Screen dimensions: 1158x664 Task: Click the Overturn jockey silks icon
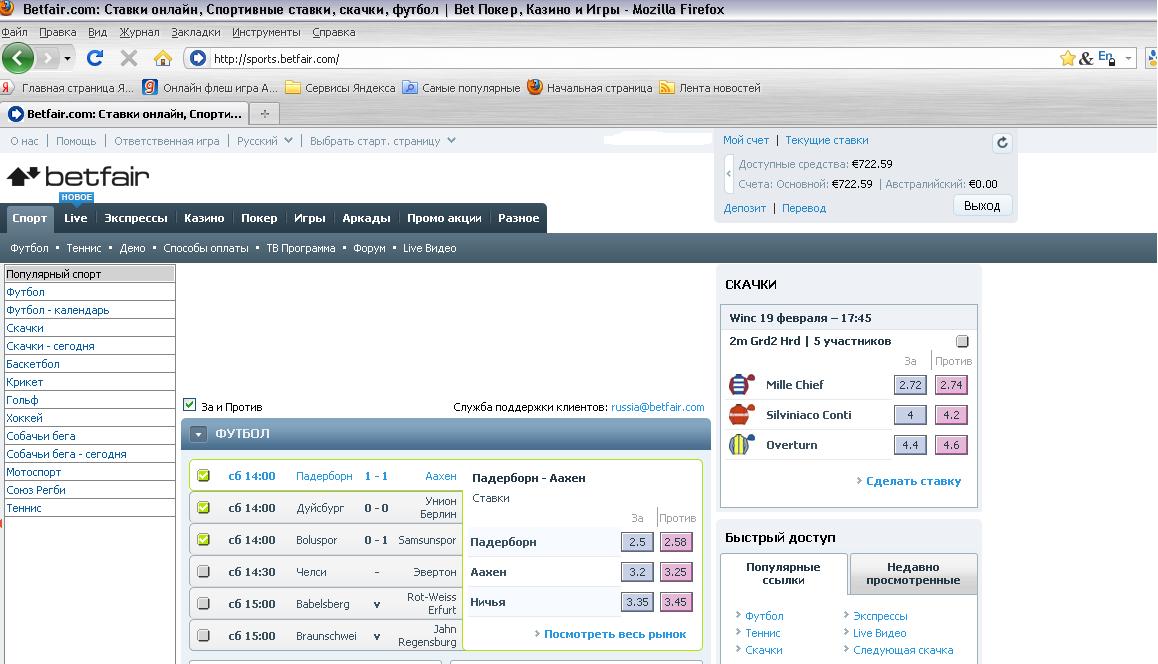pyautogui.click(x=741, y=445)
